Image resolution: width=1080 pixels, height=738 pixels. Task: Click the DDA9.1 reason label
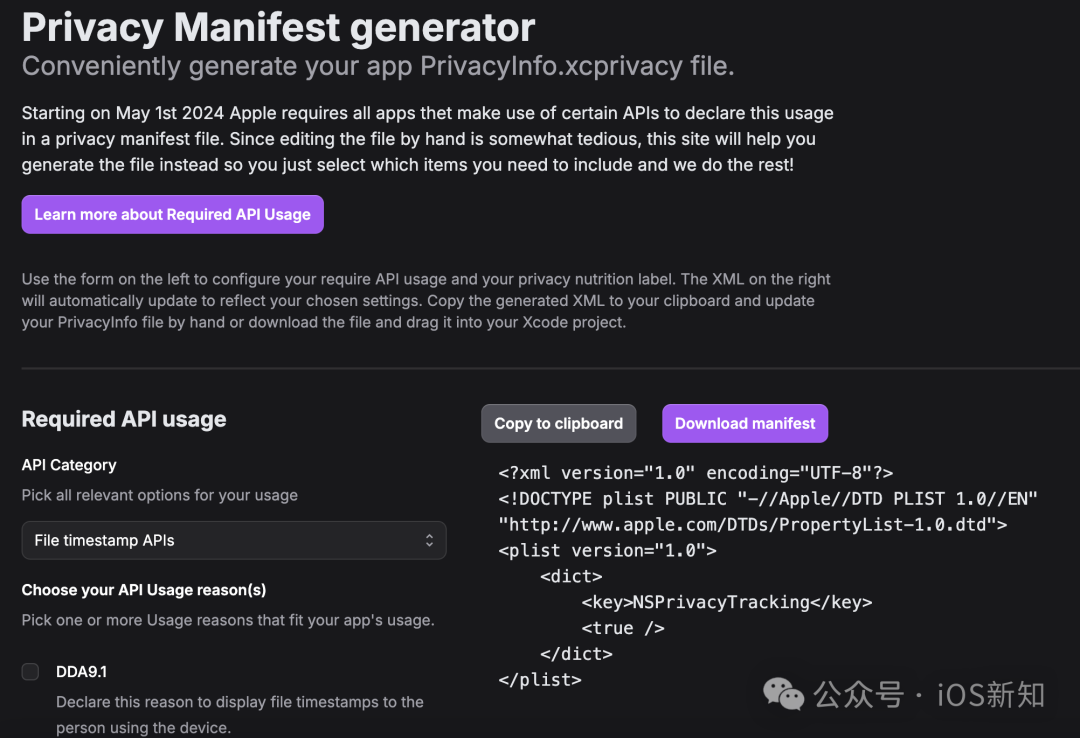[81, 672]
